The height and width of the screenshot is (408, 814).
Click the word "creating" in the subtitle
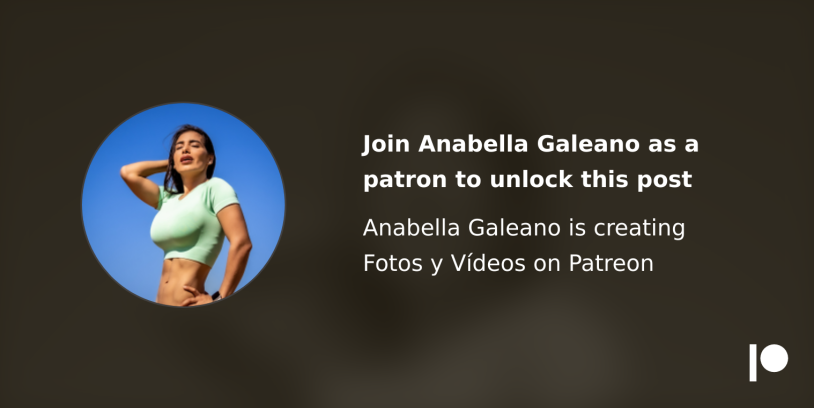pyautogui.click(x=639, y=228)
